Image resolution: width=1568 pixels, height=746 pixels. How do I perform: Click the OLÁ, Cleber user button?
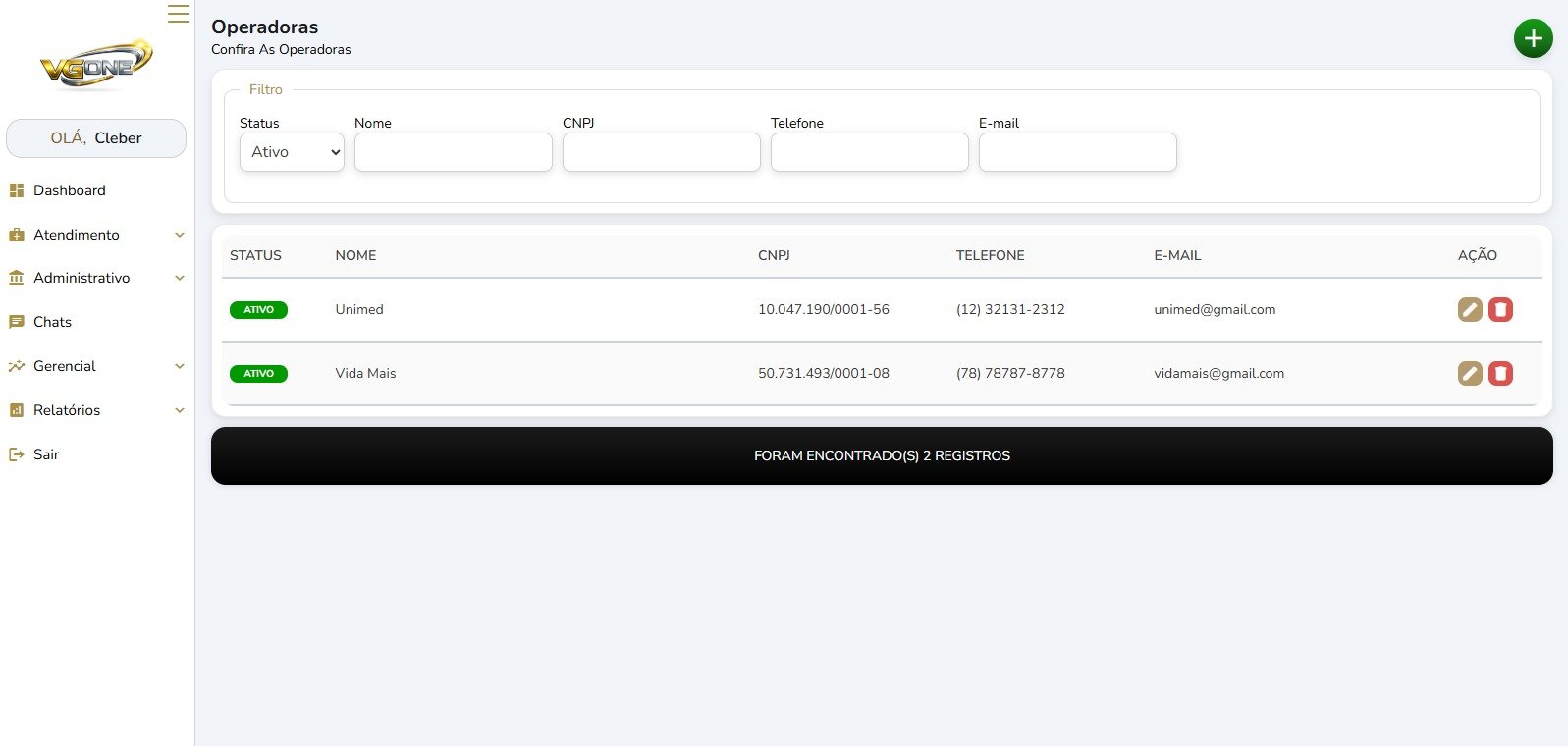(96, 138)
